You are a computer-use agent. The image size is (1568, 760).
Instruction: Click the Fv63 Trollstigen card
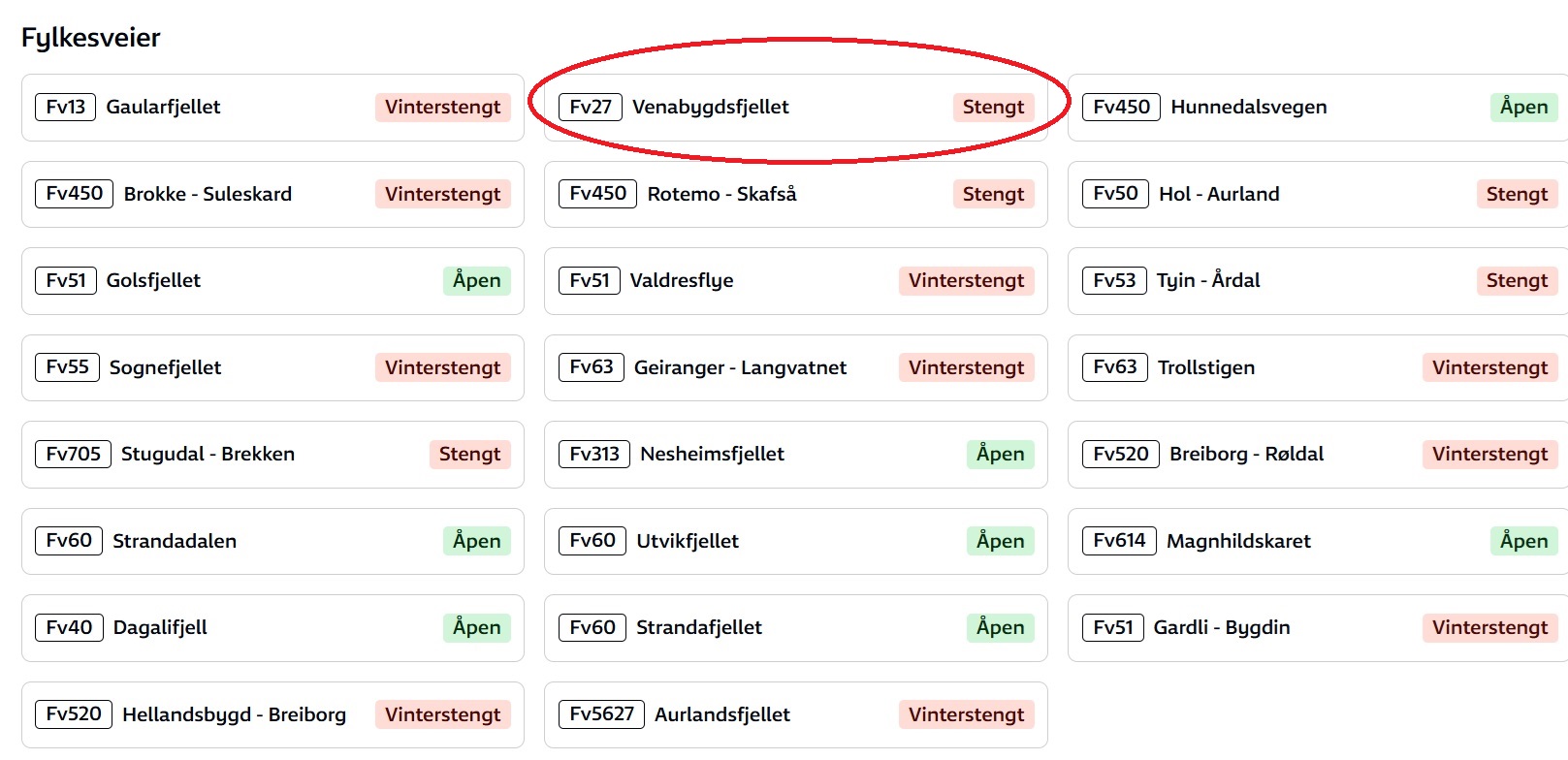(x=1318, y=367)
